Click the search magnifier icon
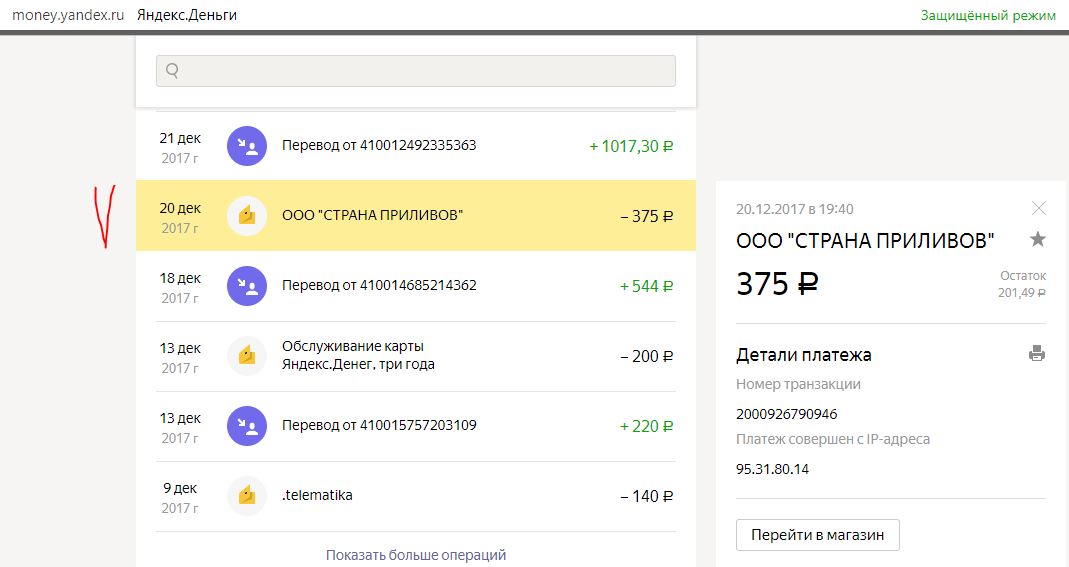 [172, 71]
